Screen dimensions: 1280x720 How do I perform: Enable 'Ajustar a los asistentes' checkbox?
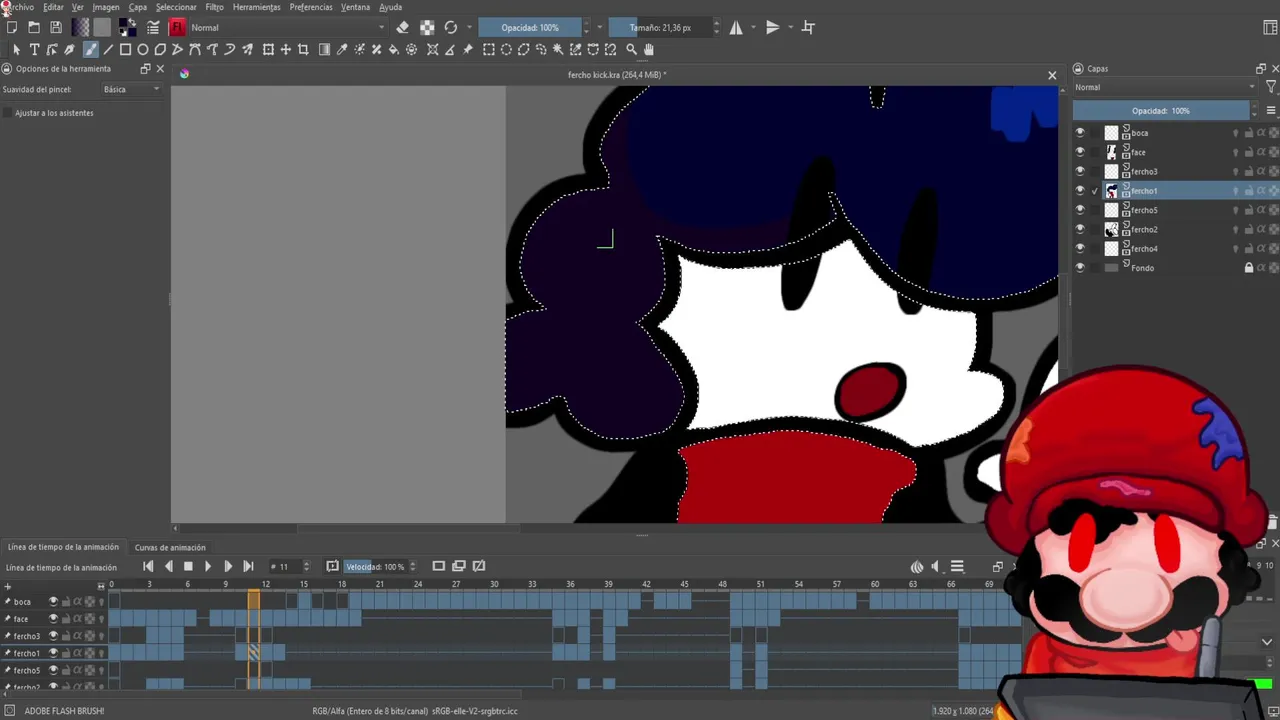coord(8,113)
